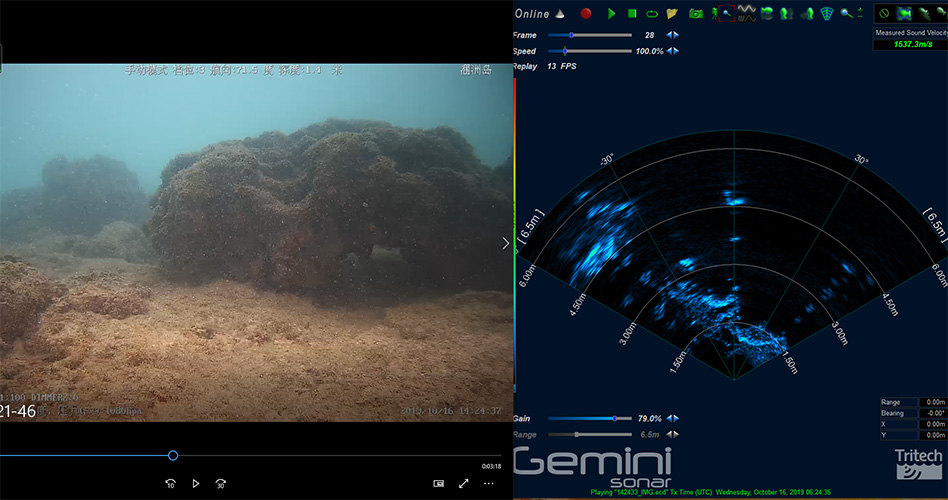Toggle full screen in video player
Viewport: 948px width, 500px height.
click(x=464, y=484)
